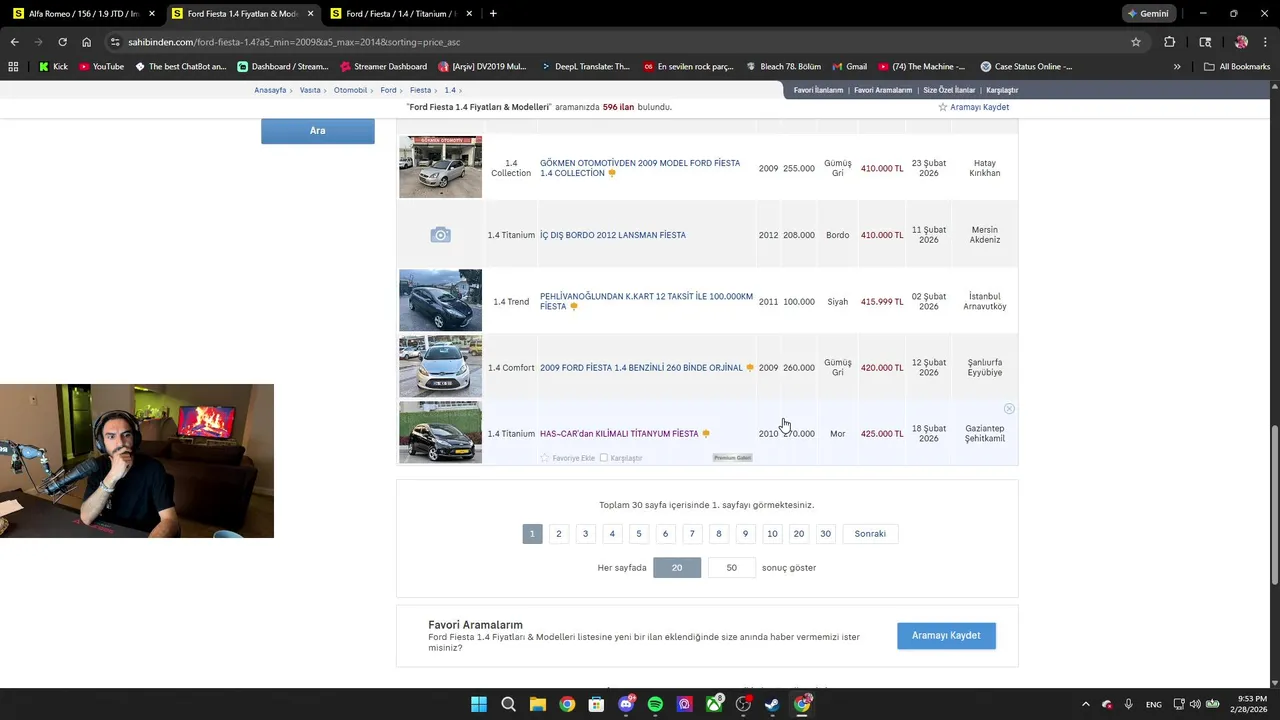The height and width of the screenshot is (720, 1280).
Task: Open the All Bookmarks folder
Action: tap(1237, 66)
